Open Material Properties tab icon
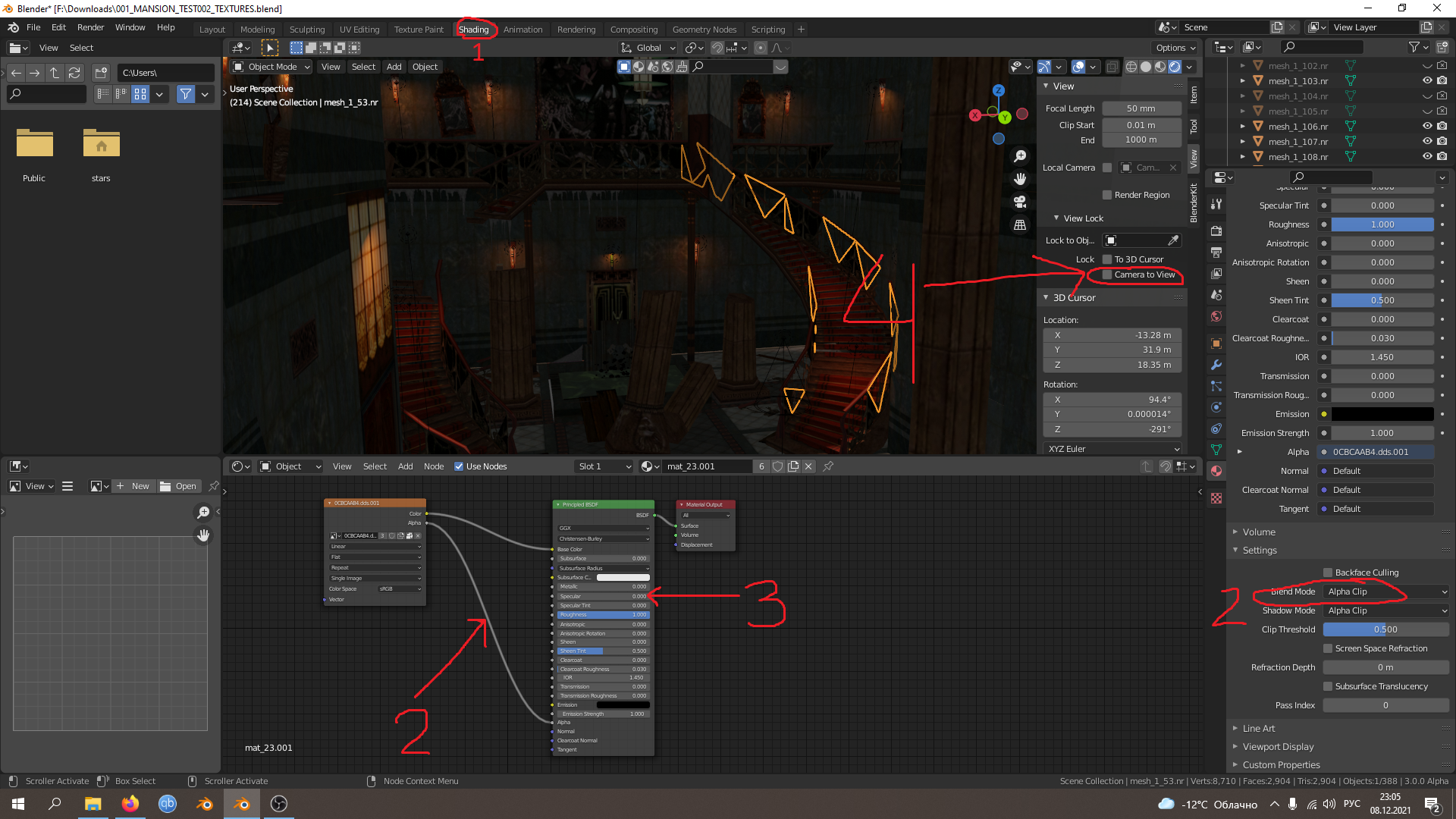This screenshot has width=1456, height=819. pos(1216,471)
